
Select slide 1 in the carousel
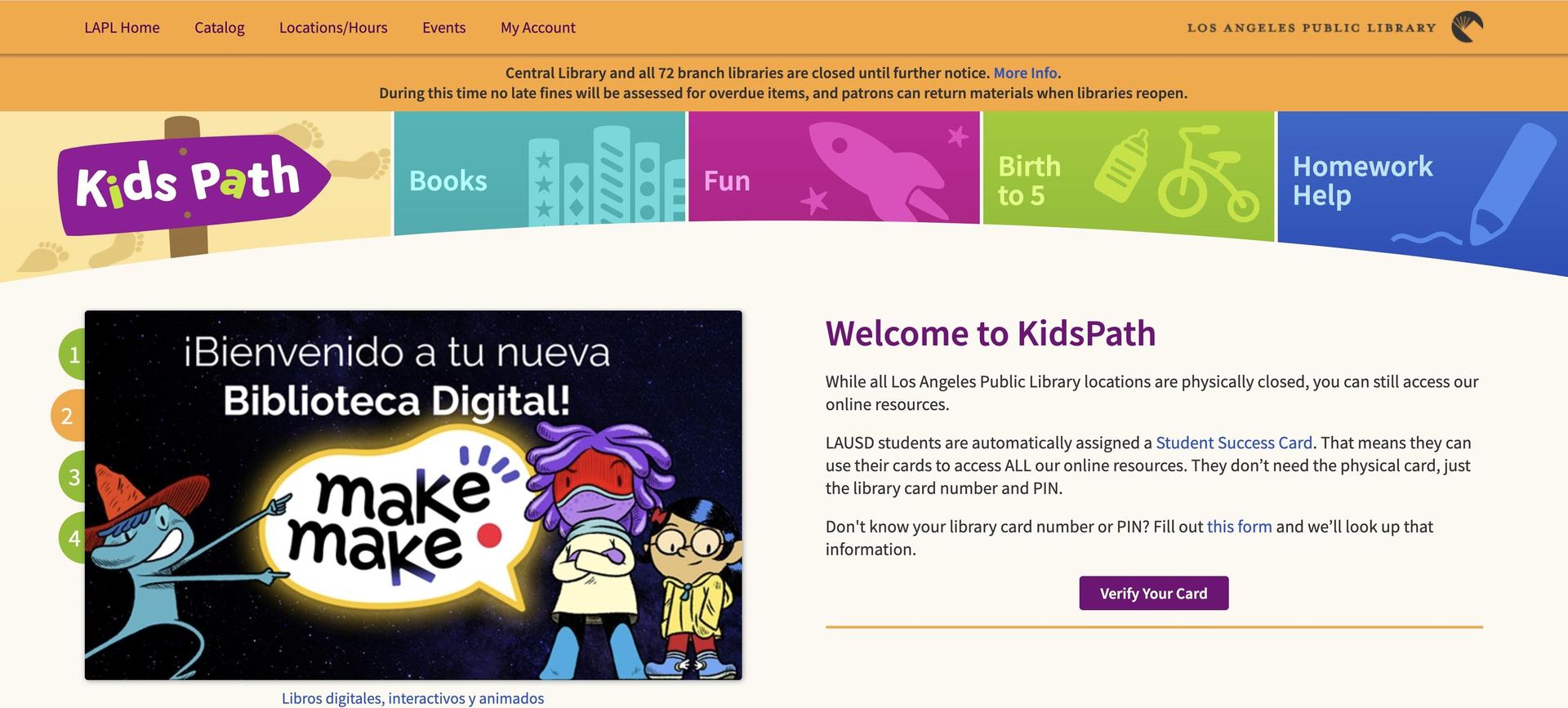click(73, 354)
